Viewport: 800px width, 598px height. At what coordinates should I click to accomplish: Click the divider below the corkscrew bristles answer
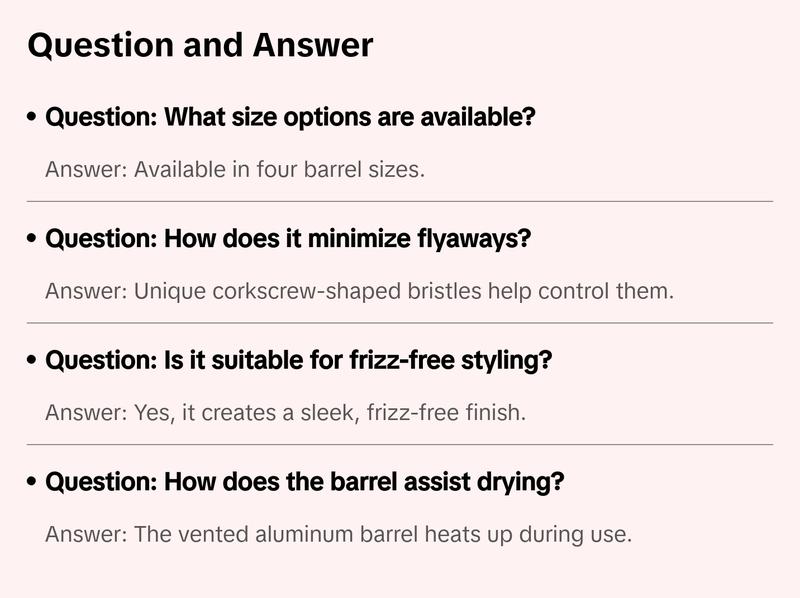[400, 323]
